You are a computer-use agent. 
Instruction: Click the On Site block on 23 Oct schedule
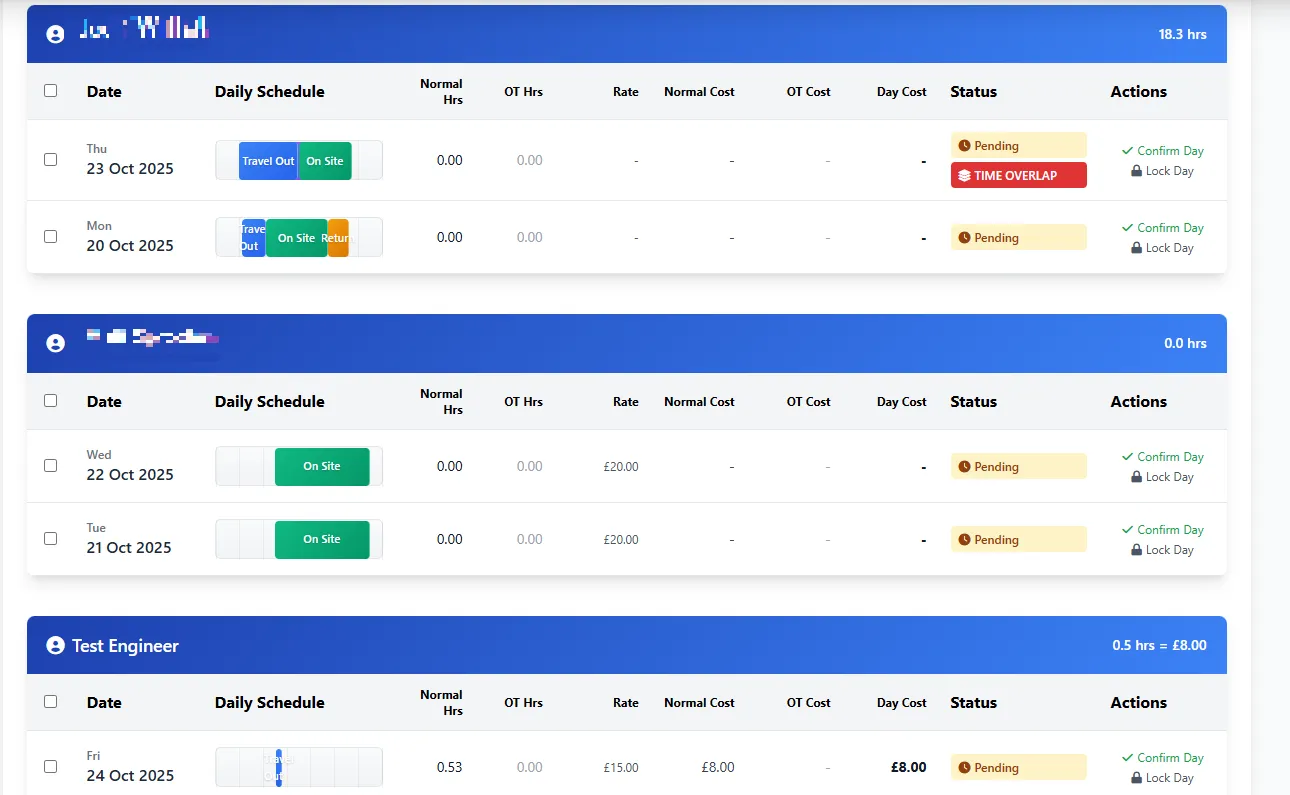pos(325,161)
